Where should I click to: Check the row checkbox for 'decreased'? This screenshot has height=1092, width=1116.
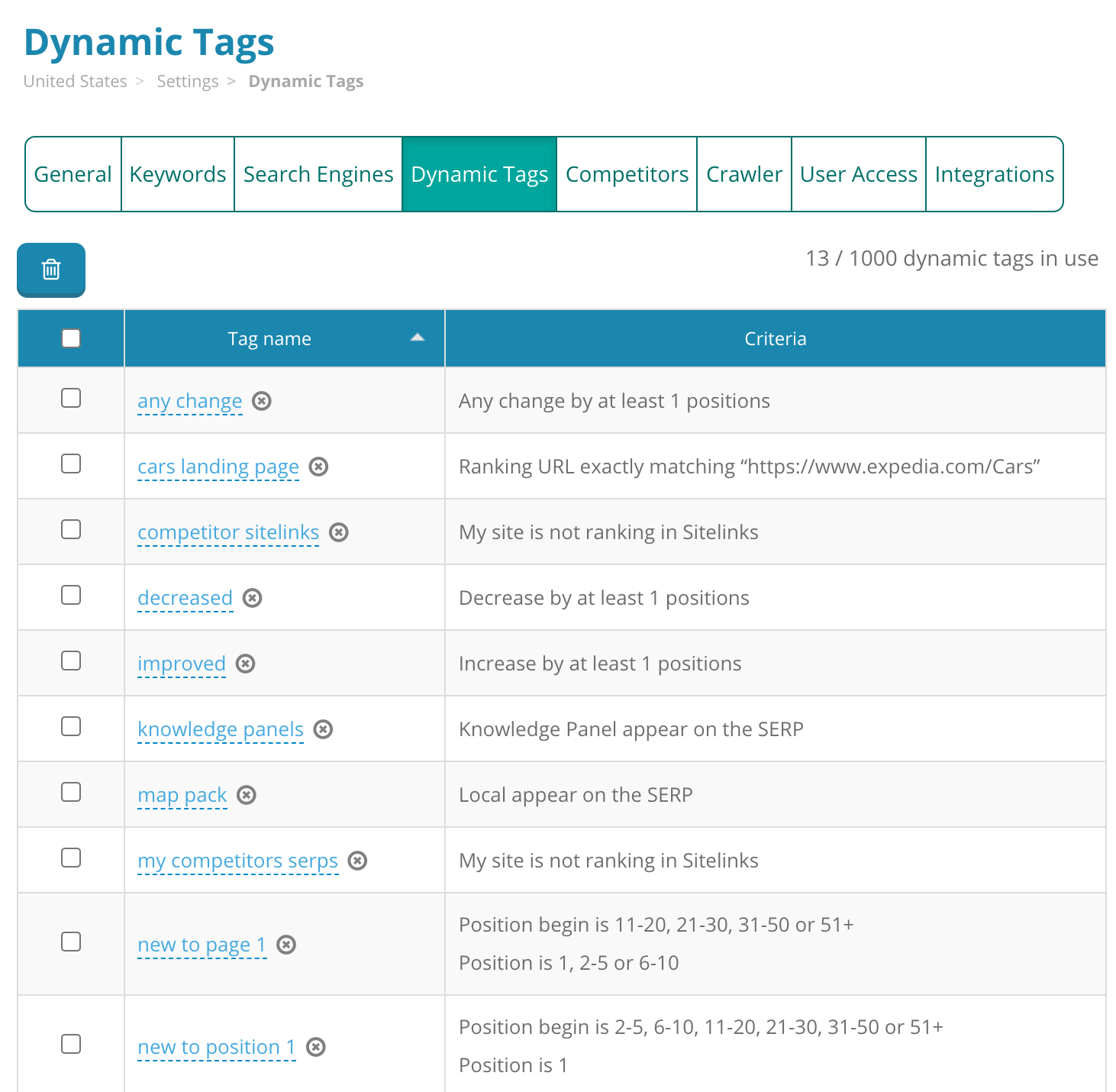point(70,596)
